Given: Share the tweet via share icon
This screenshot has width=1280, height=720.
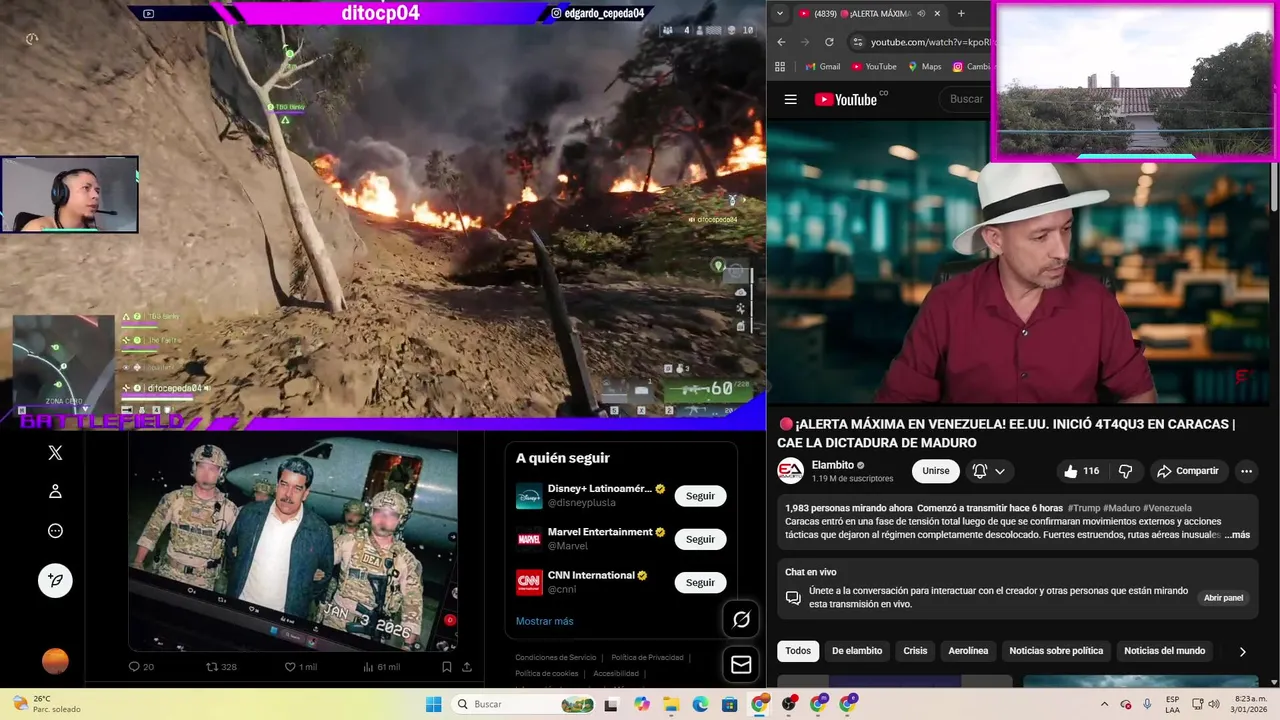Looking at the screenshot, I should (467, 667).
